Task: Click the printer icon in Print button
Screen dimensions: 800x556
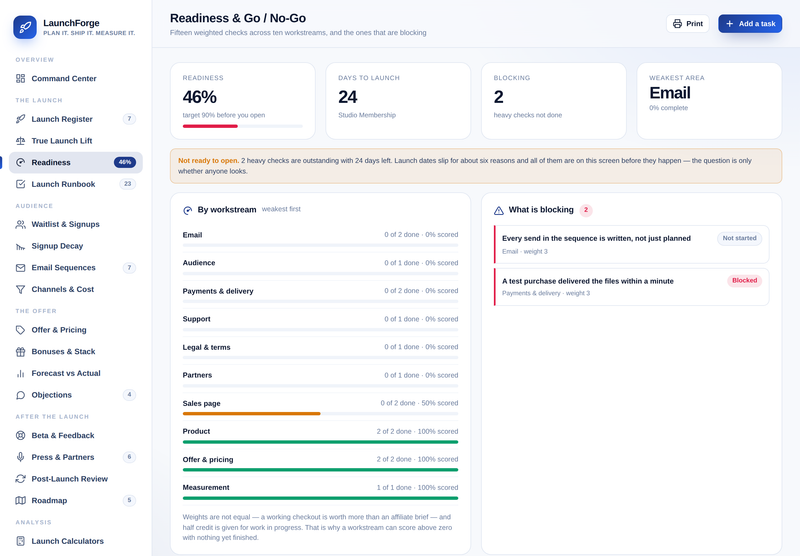Action: [677, 23]
